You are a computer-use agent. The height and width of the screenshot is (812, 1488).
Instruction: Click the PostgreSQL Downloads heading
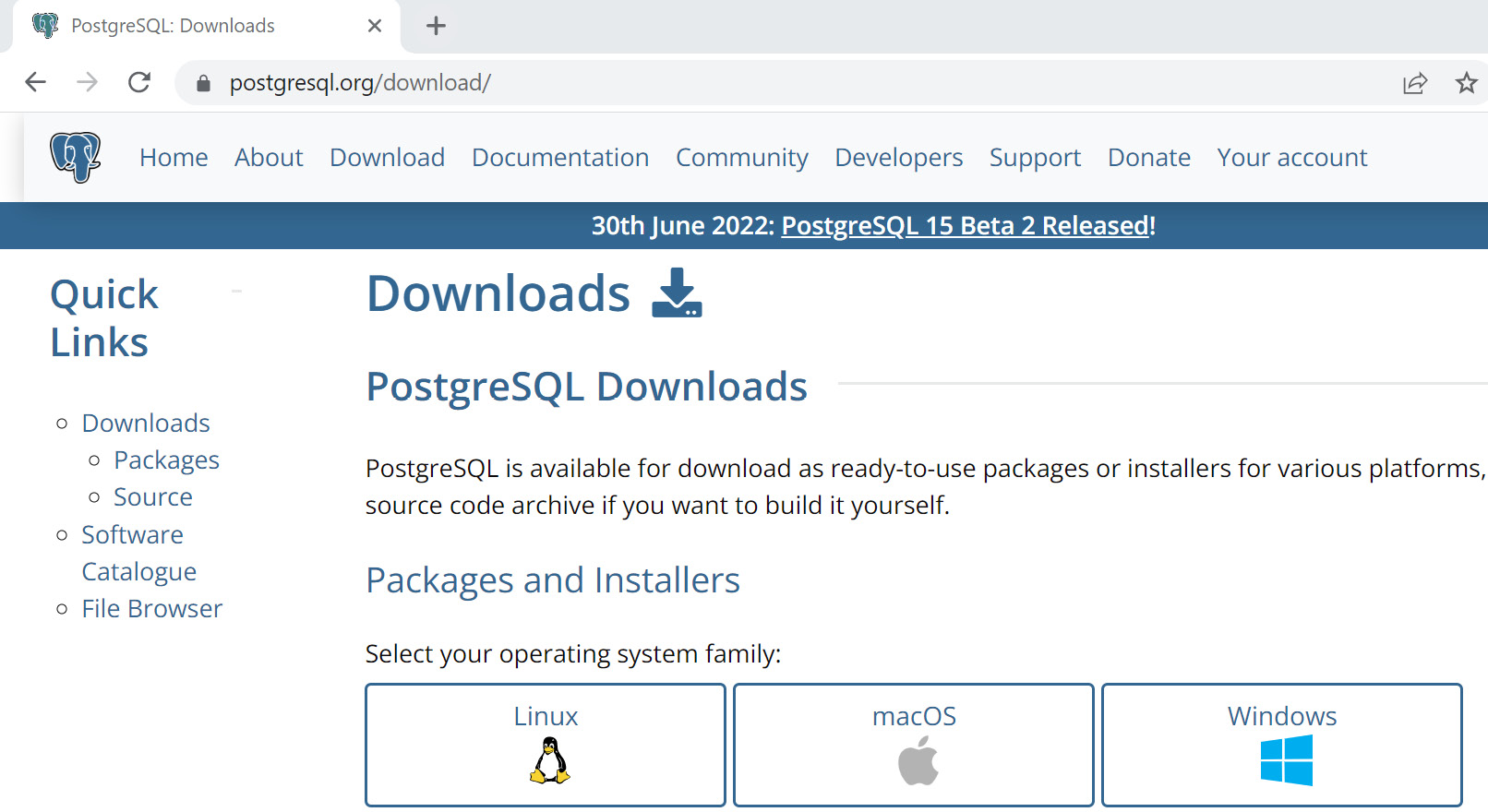[587, 387]
